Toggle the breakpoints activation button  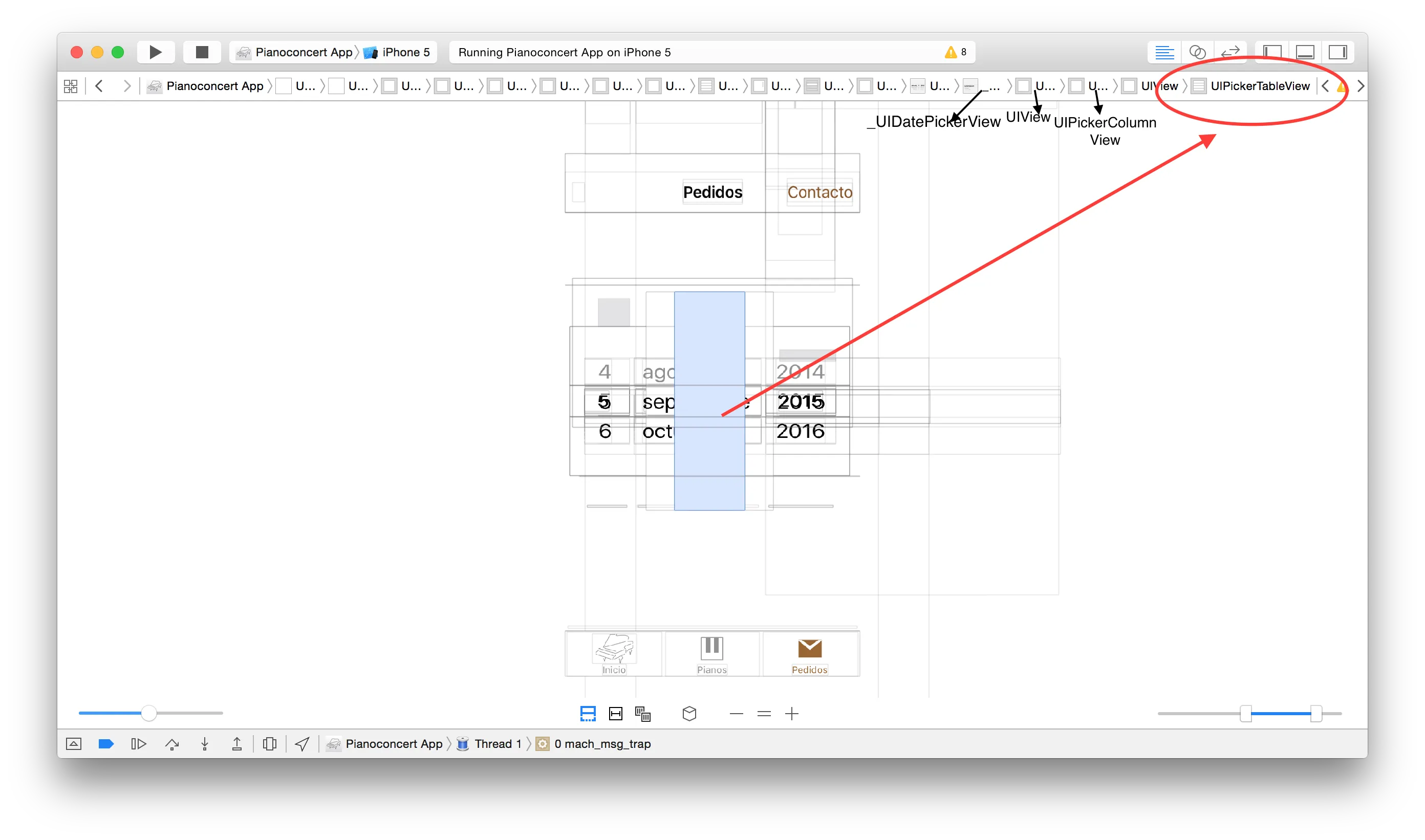[x=106, y=744]
